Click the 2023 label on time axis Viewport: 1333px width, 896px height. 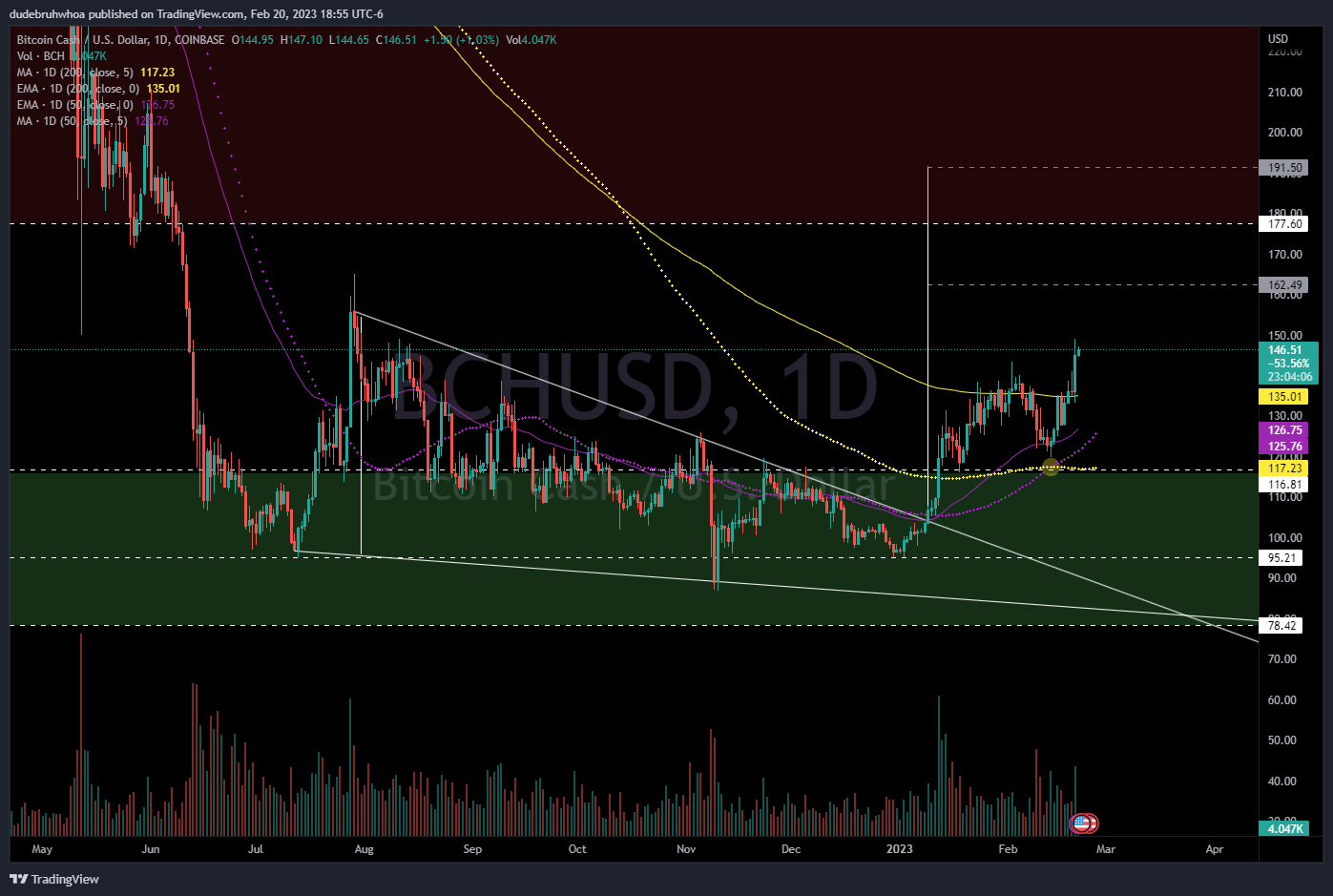(x=900, y=849)
